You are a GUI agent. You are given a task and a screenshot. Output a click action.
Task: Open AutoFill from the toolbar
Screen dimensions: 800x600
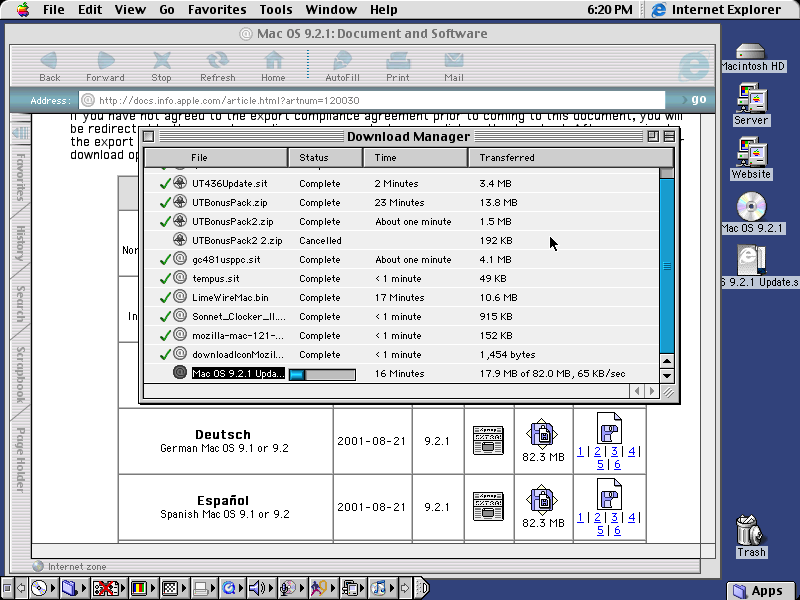344,60
